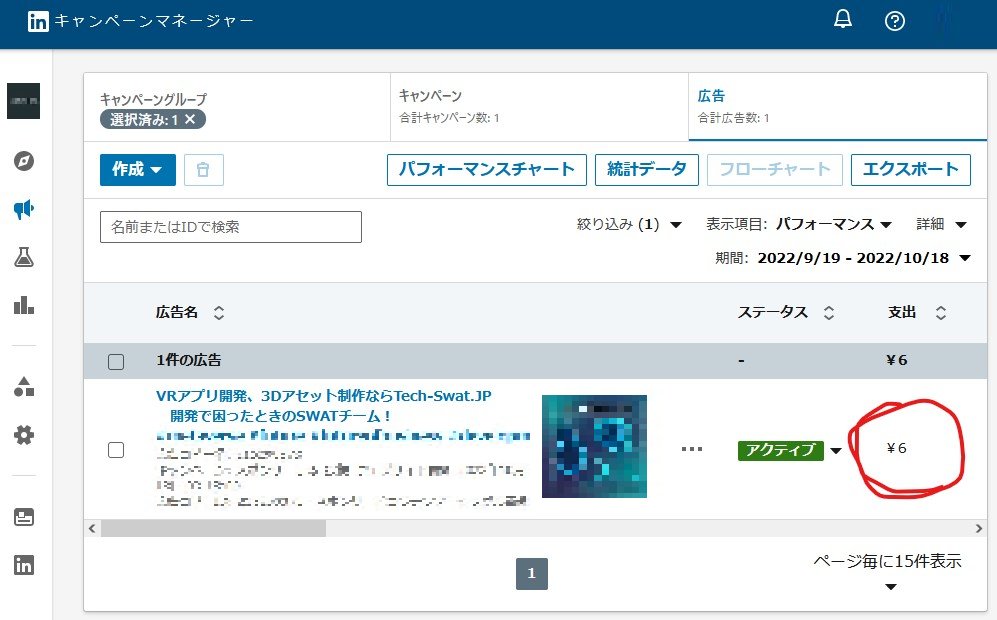Open the 作成 (Create) dropdown
The width and height of the screenshot is (997, 620).
[137, 170]
